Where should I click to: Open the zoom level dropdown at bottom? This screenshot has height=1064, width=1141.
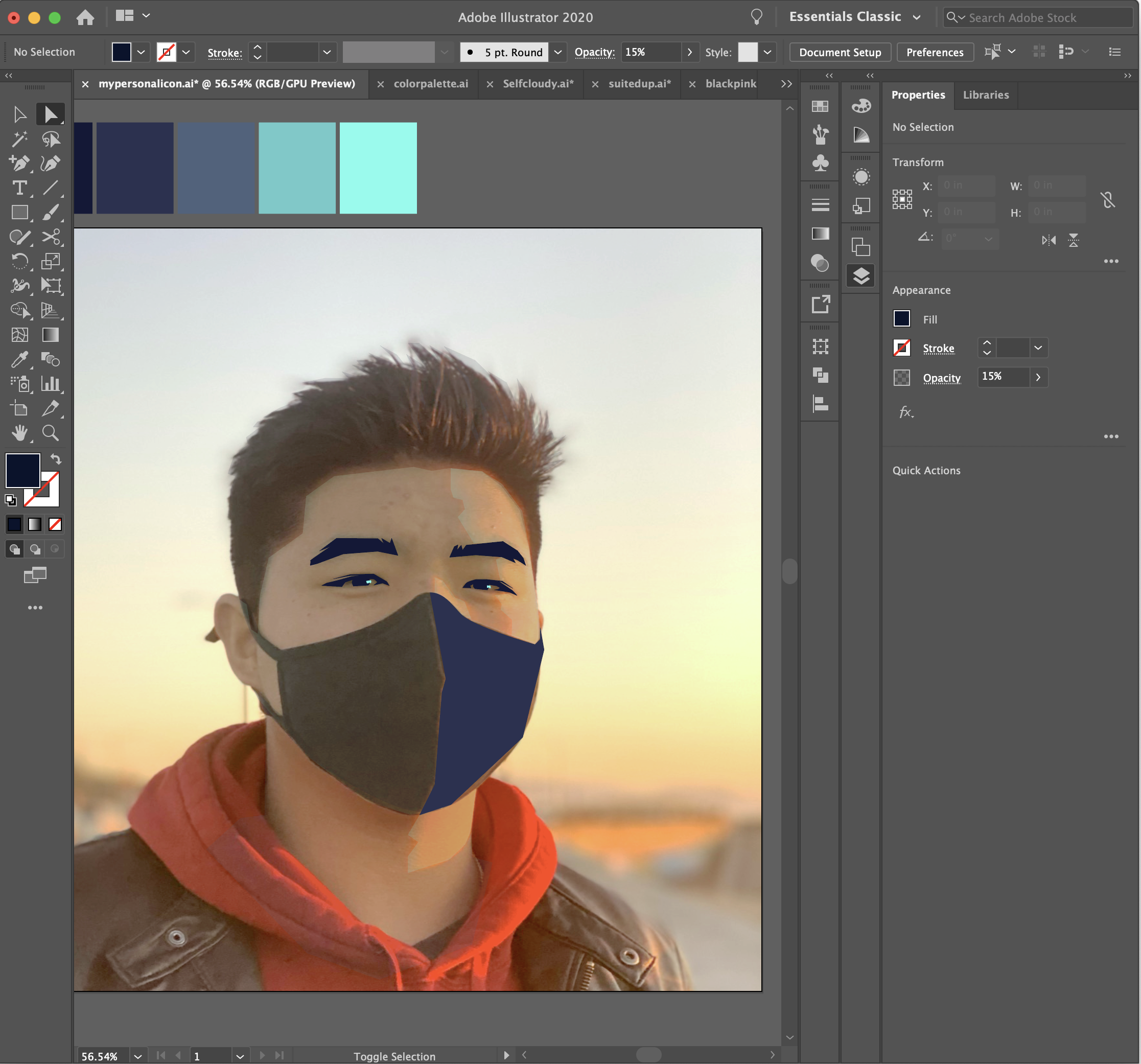coord(137,1056)
